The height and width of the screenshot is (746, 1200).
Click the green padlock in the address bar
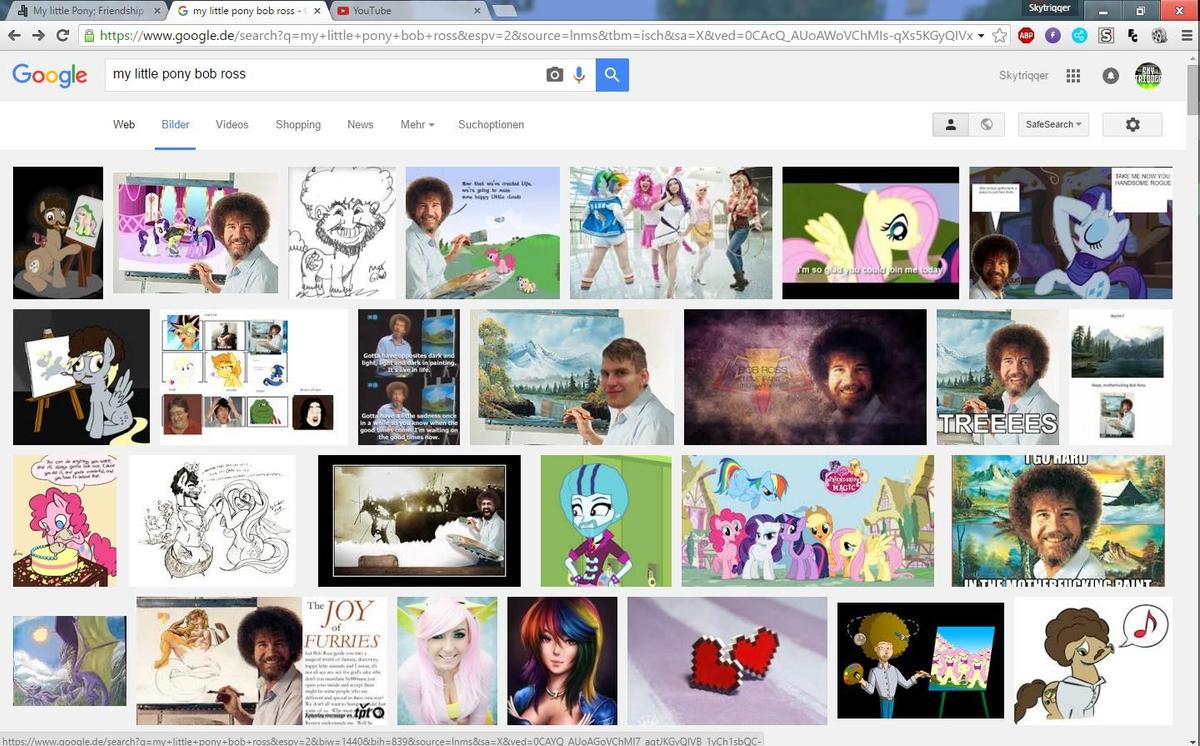point(89,35)
